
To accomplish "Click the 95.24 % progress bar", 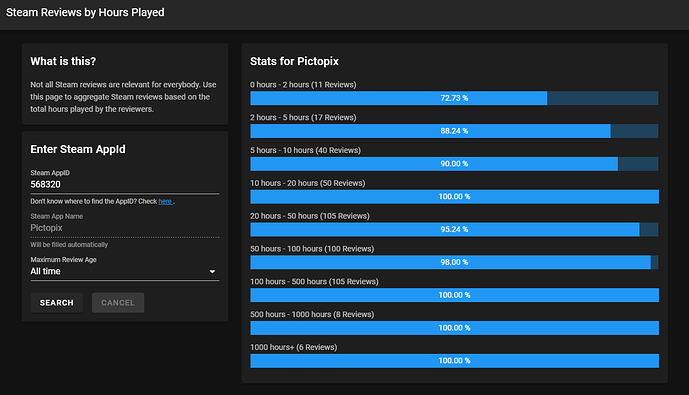I will point(454,229).
